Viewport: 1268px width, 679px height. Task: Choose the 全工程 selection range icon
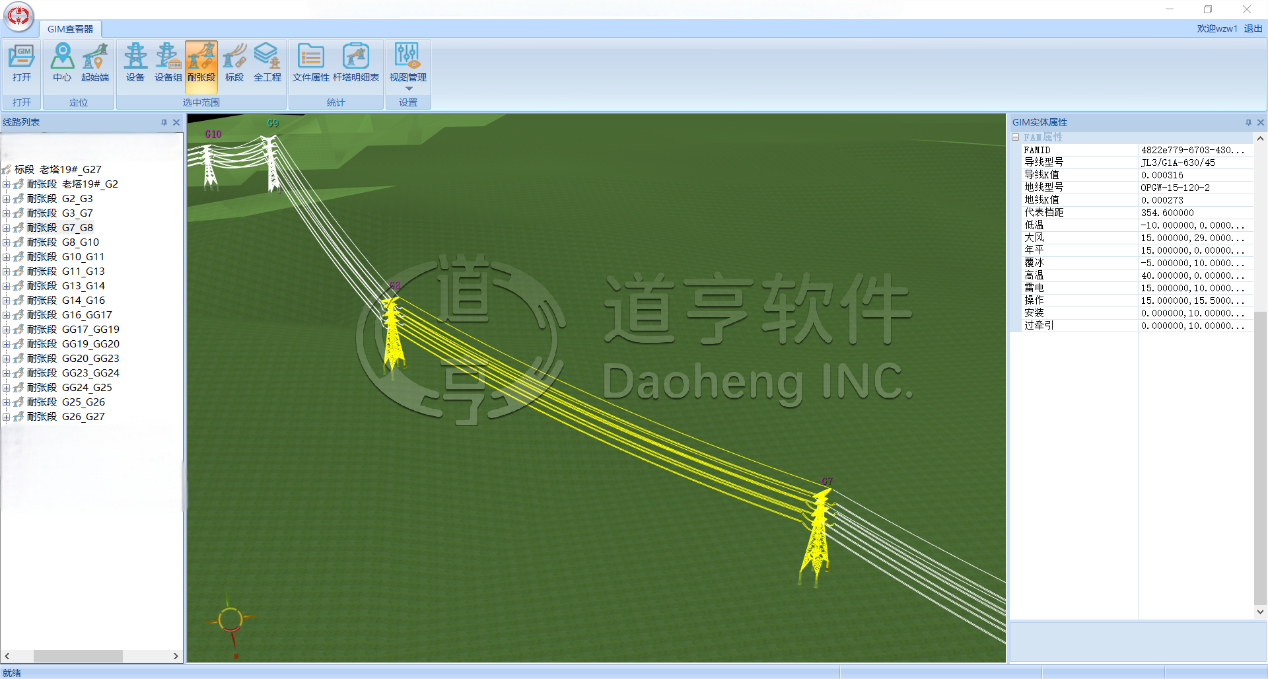[267, 63]
